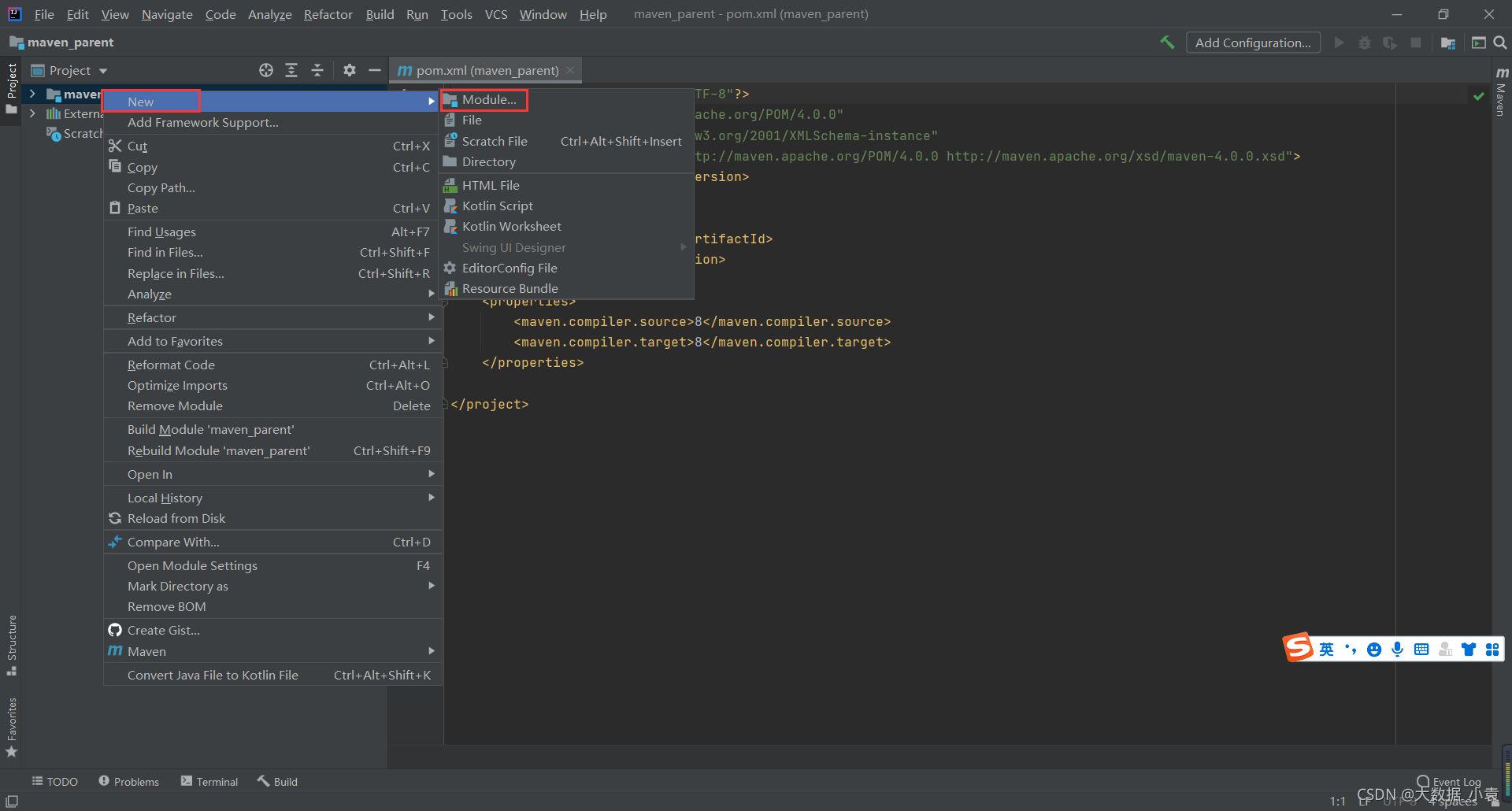Image resolution: width=1512 pixels, height=811 pixels.
Task: Click the Select Opened File target icon
Action: 266,70
